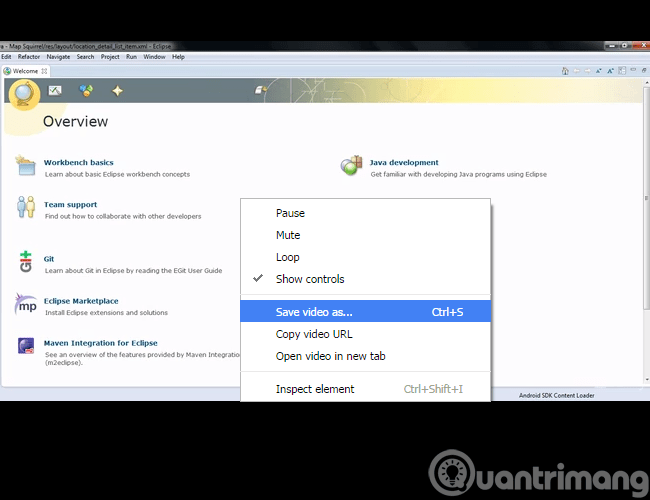650x500 pixels.
Task: Click the Magnify font size icon
Action: (610, 71)
